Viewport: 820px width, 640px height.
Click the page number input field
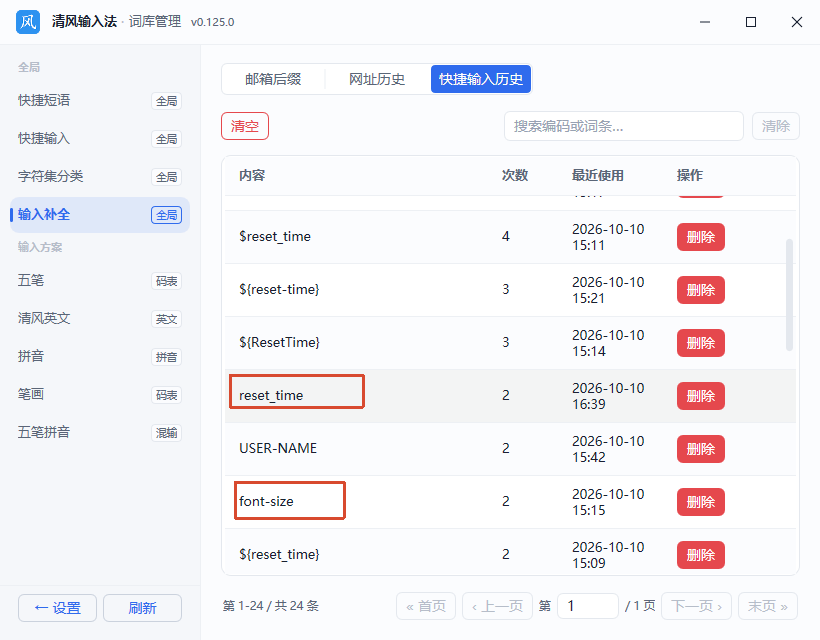coord(588,606)
